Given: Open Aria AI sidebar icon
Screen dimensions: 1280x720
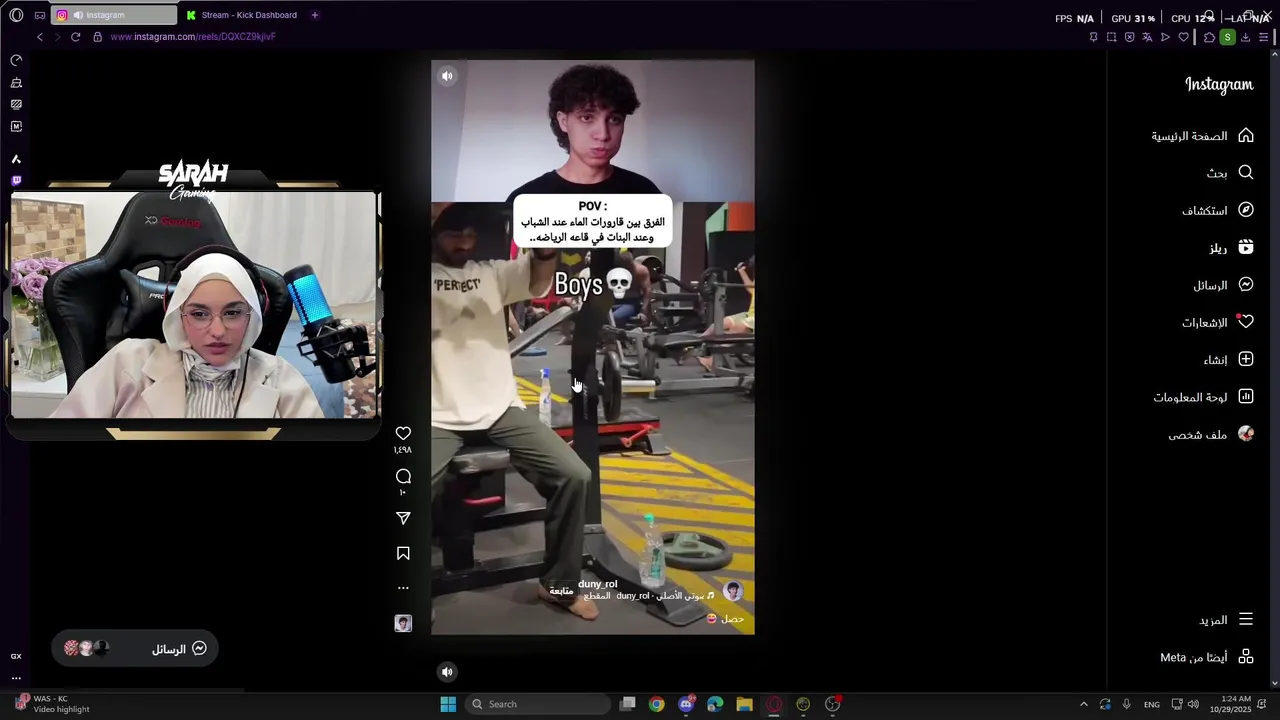Looking at the screenshot, I should point(16,159).
